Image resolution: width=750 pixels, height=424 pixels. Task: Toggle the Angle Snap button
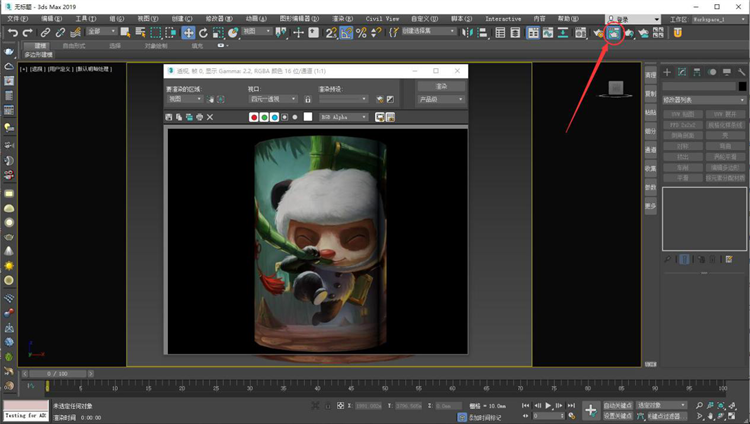click(x=346, y=33)
